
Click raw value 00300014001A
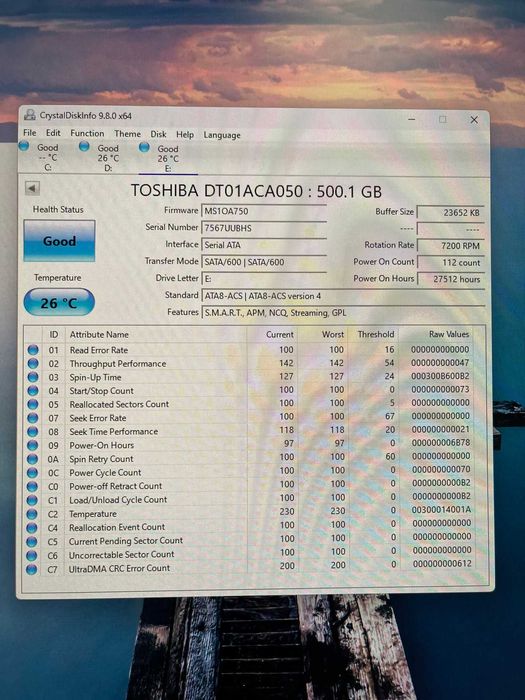click(442, 509)
